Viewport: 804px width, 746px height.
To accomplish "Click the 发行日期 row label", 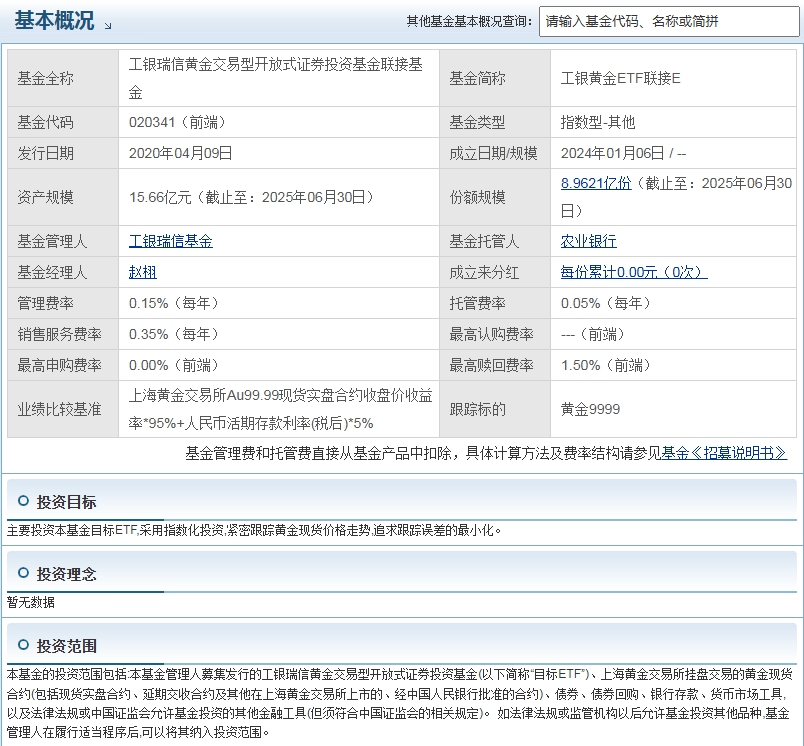I will [x=46, y=153].
